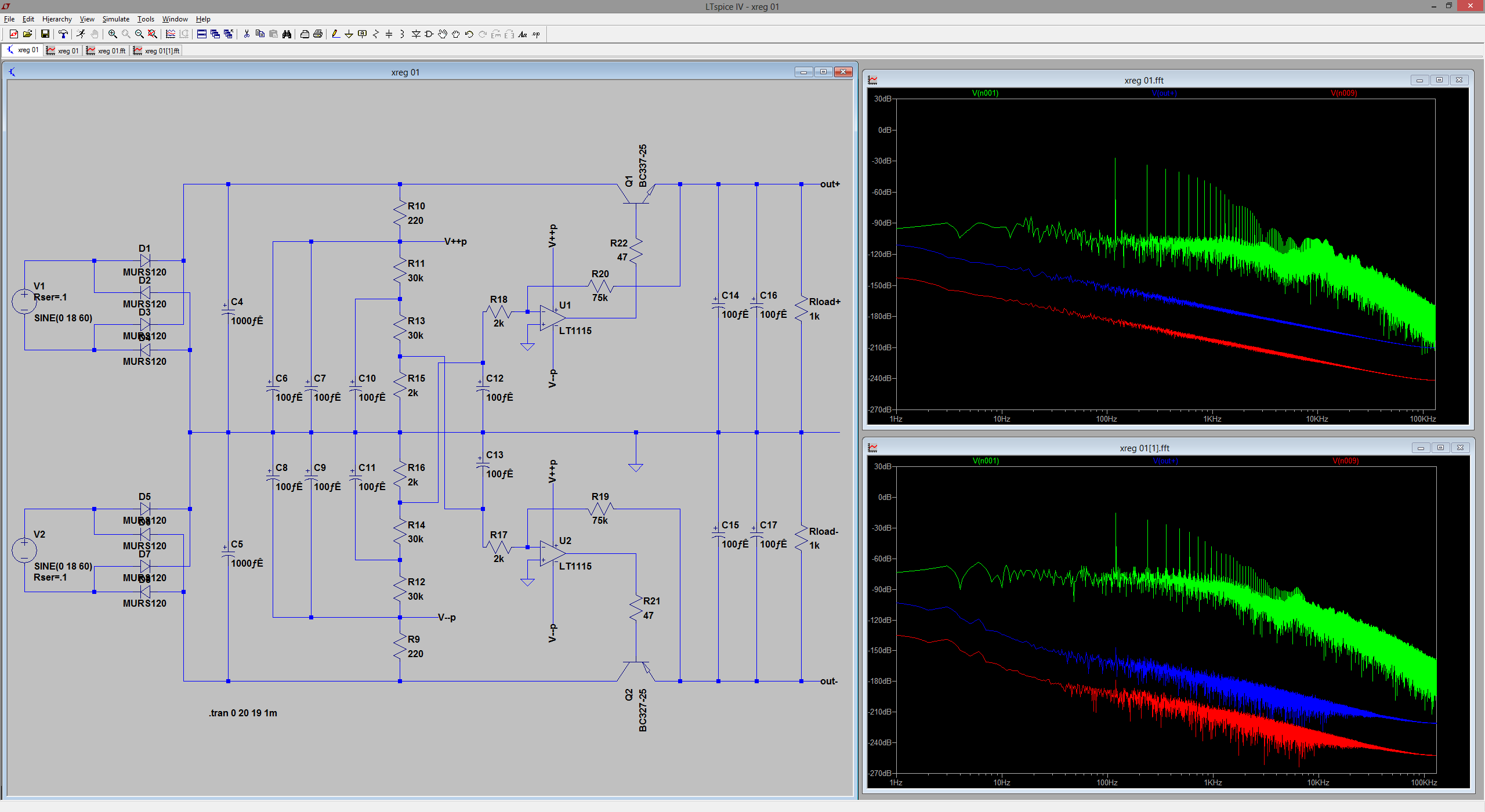Click the Print icon
Image resolution: width=1485 pixels, height=812 pixels.
[x=318, y=34]
